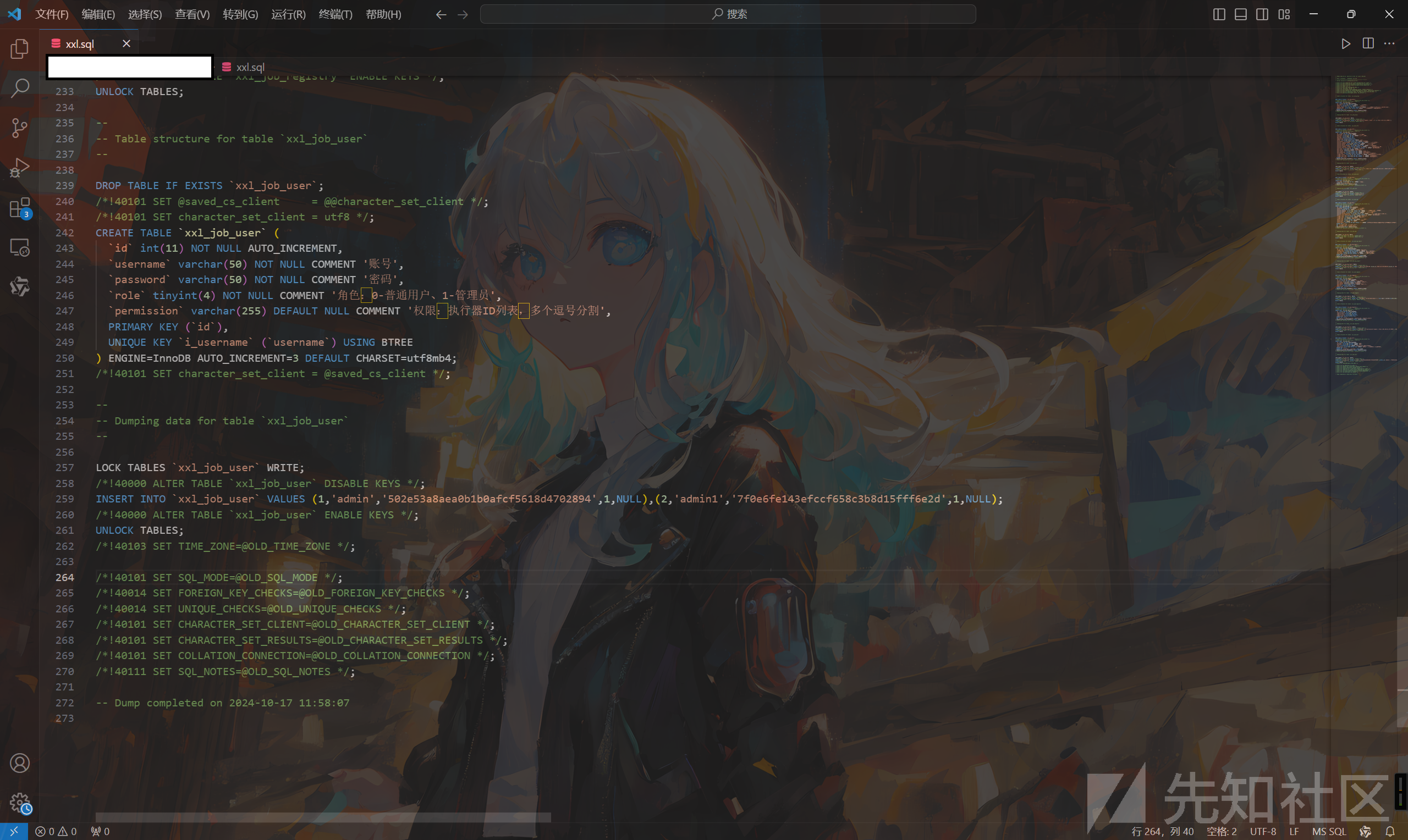Click the 搜索 command center box

point(728,14)
